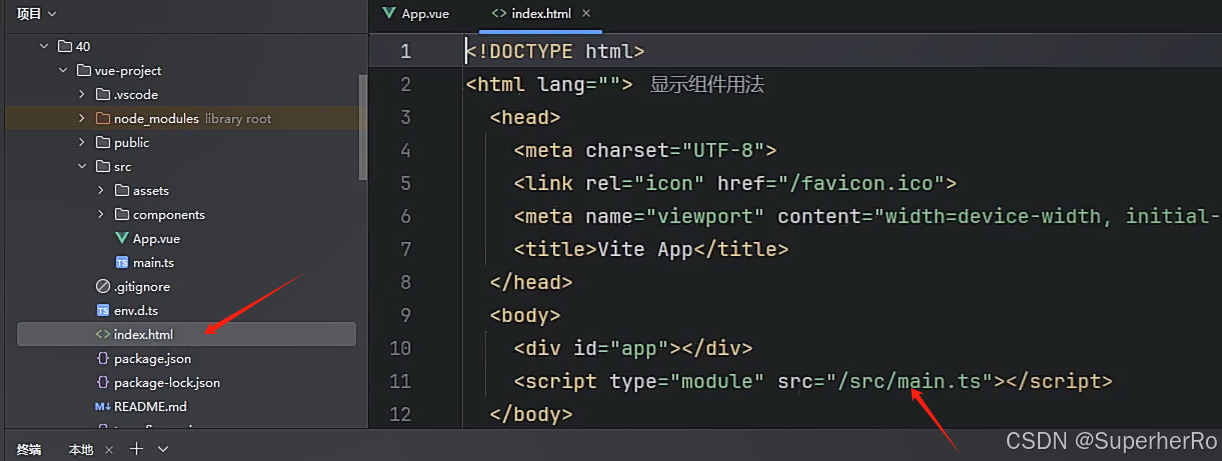1222x461 pixels.
Task: Close the index.html editor tab
Action: [x=586, y=13]
